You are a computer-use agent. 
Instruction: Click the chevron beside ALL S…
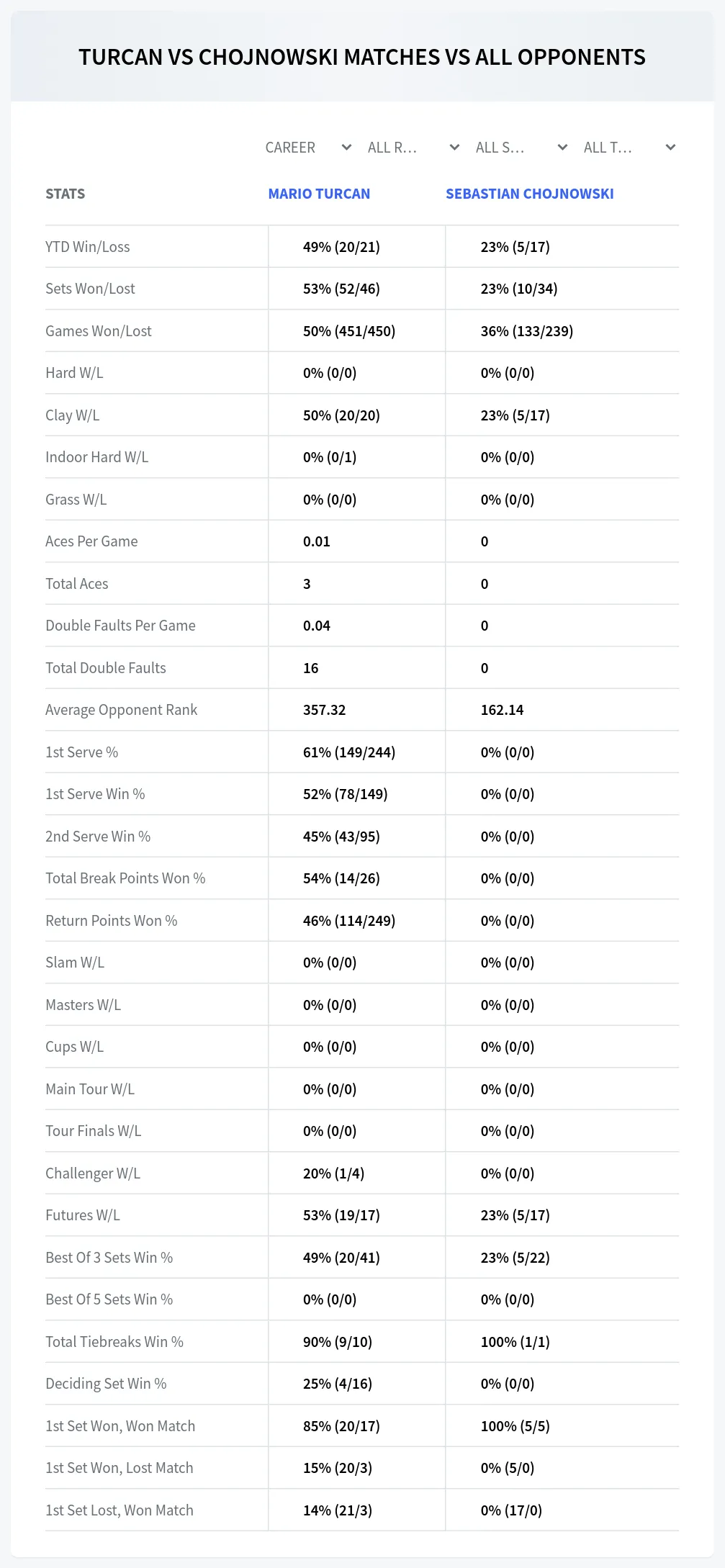tap(563, 148)
